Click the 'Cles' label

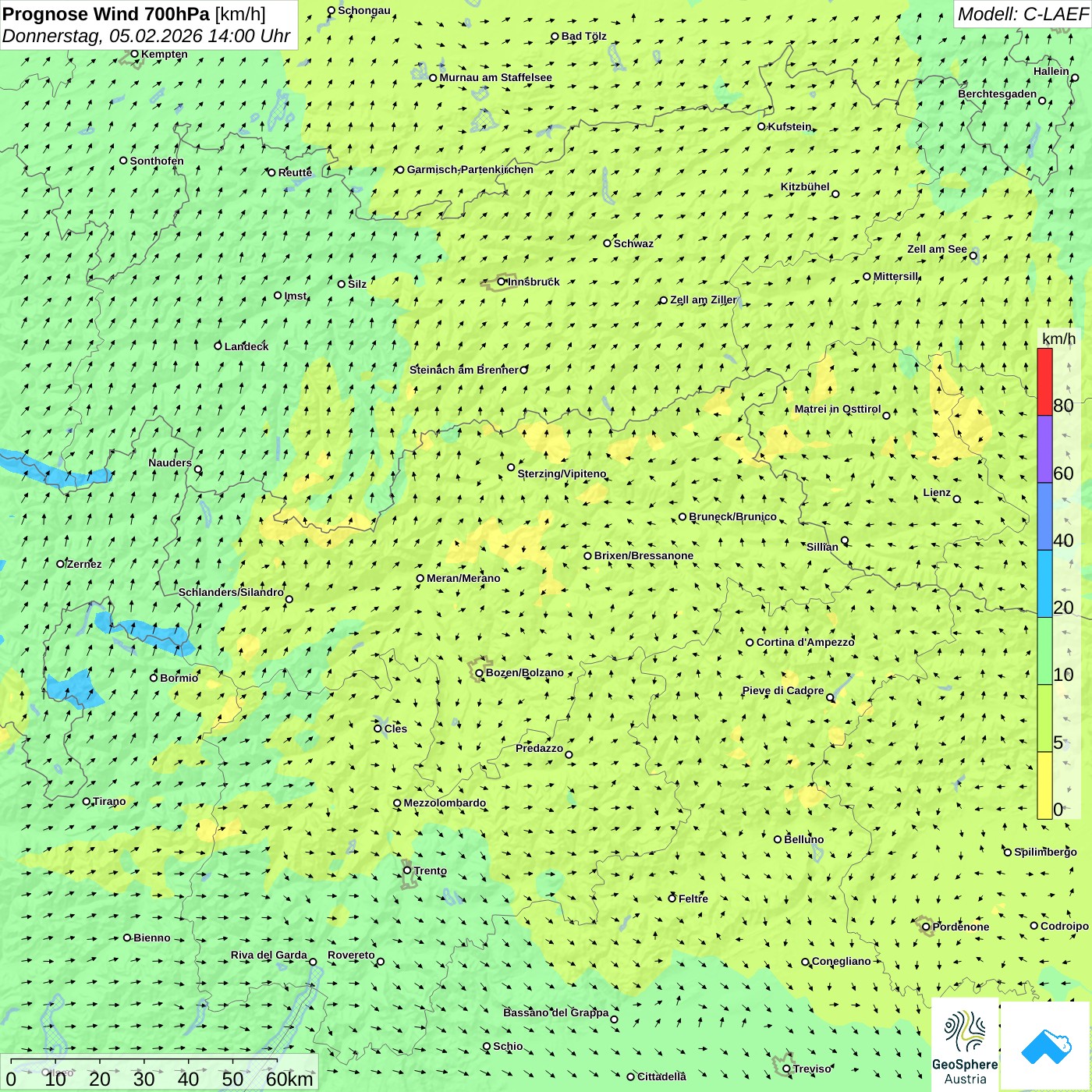[395, 729]
